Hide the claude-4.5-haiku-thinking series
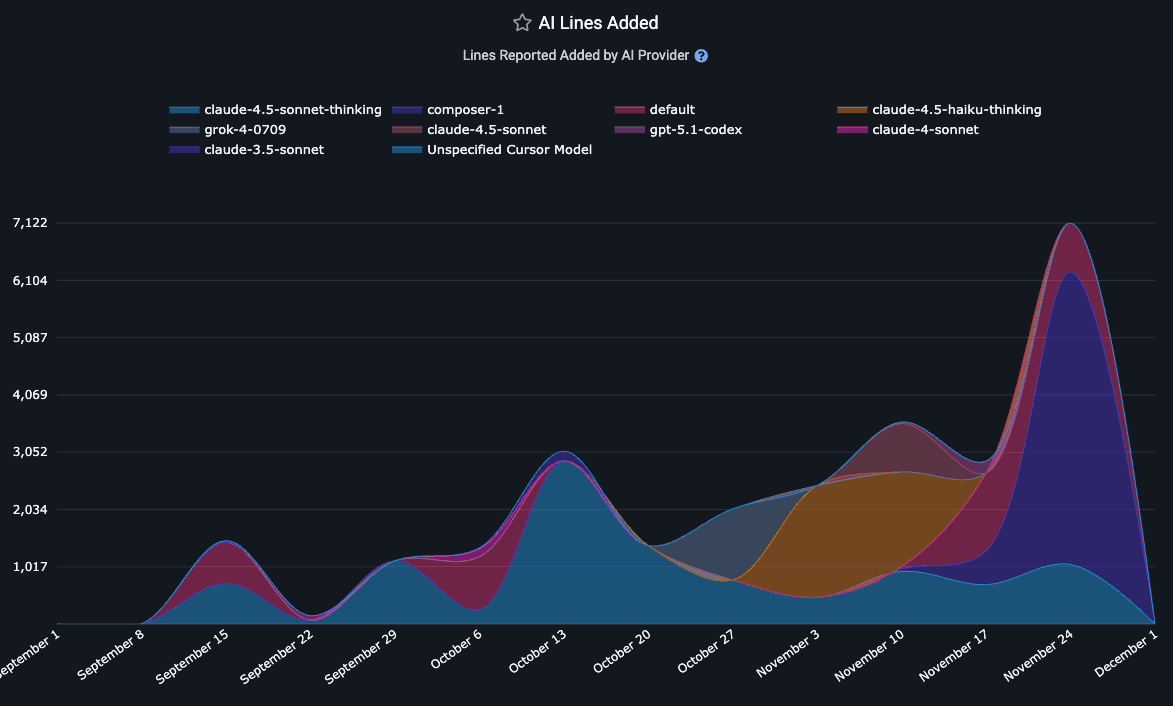The height and width of the screenshot is (706, 1173). [x=956, y=110]
